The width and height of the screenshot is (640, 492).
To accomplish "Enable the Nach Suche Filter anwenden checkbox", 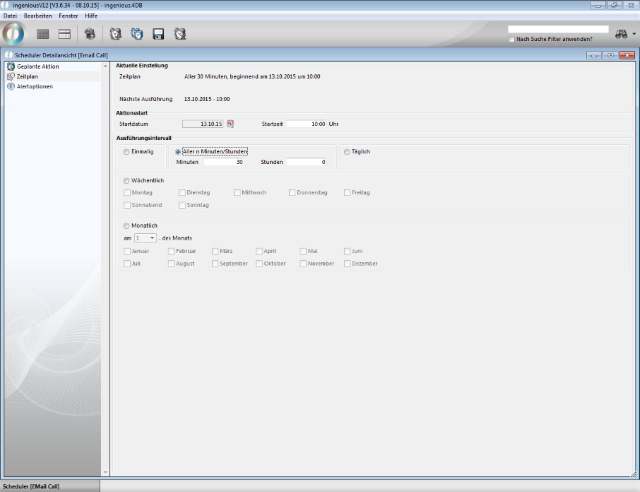I will (x=512, y=39).
